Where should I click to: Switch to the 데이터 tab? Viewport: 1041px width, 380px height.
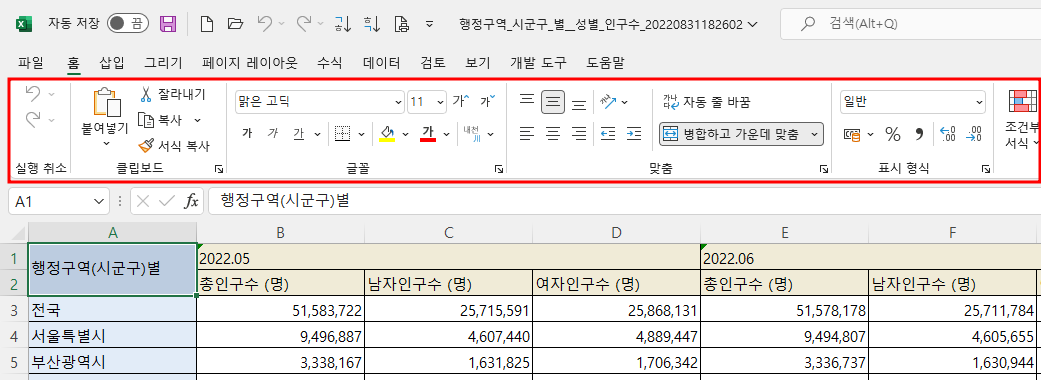coord(382,63)
